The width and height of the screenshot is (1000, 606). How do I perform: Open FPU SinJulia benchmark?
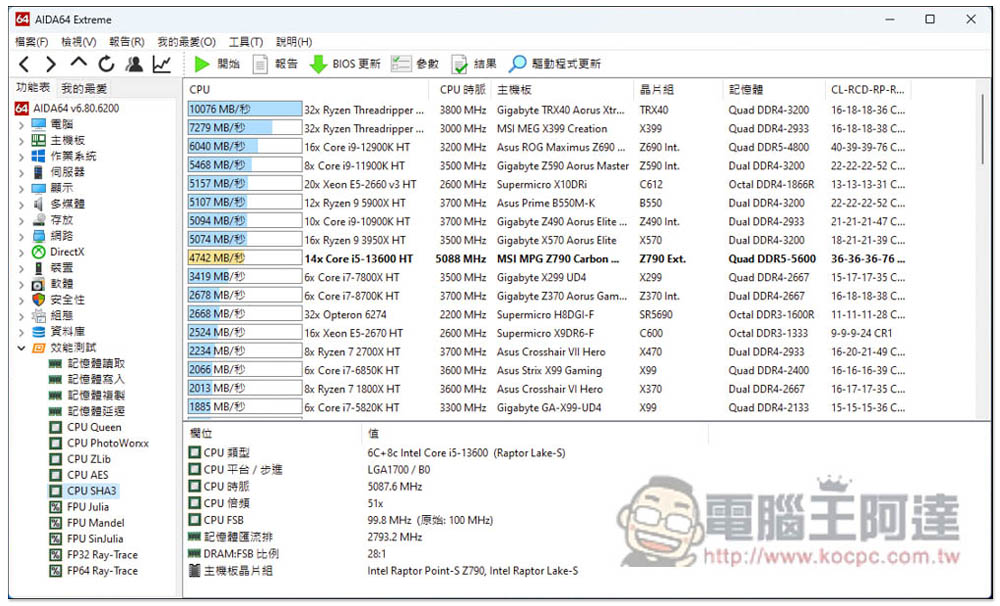[x=95, y=539]
